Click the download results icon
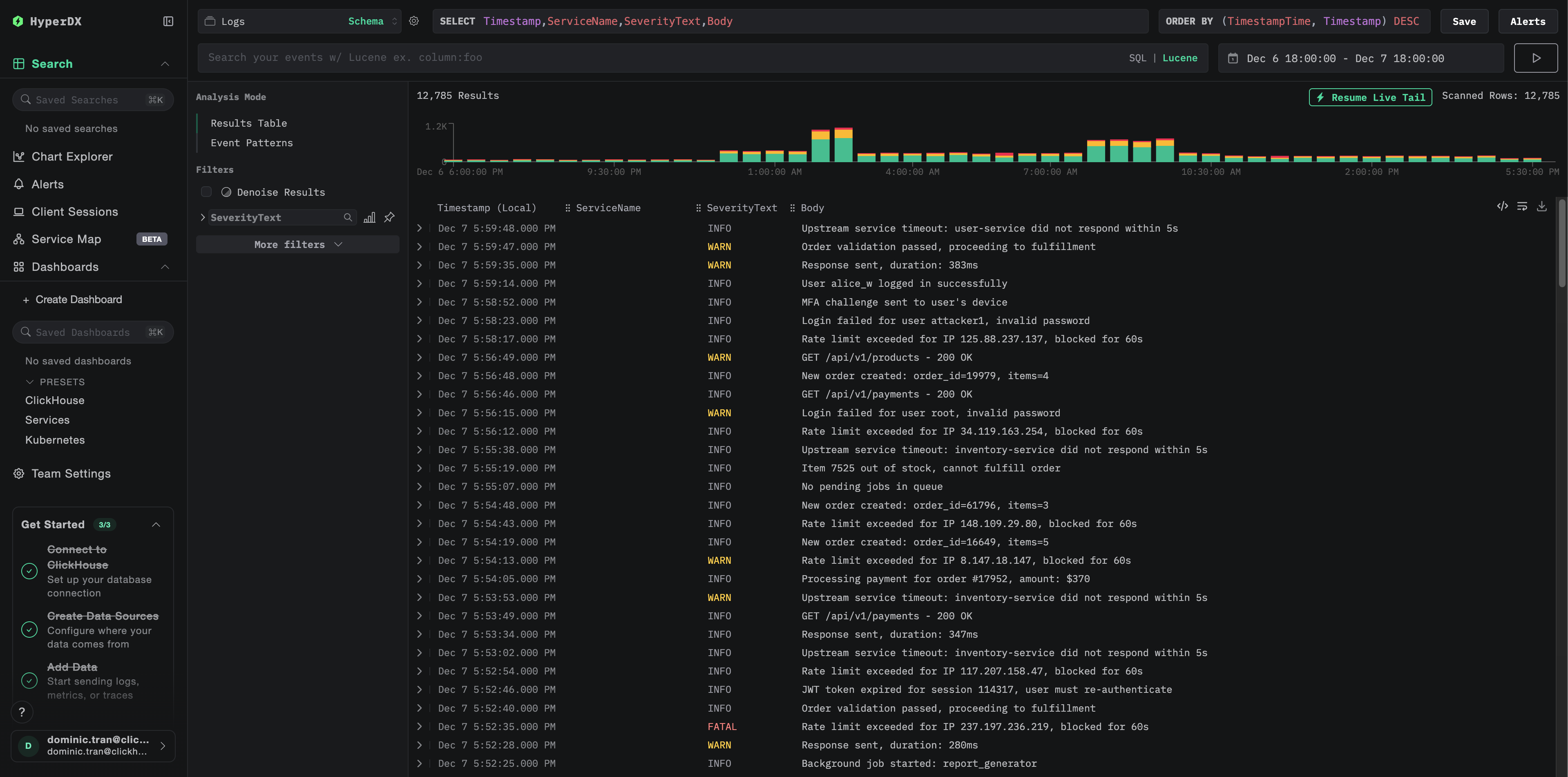This screenshot has width=1568, height=777. coord(1542,206)
